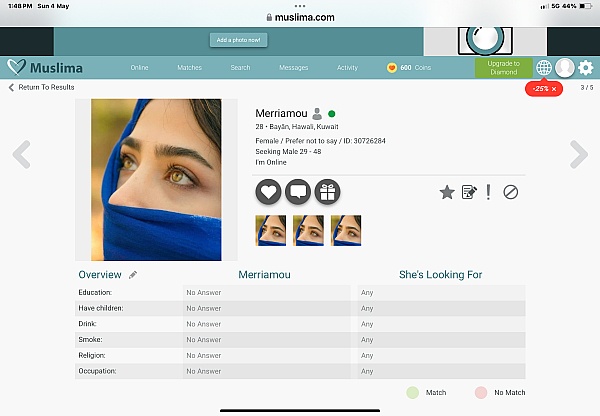Open the profile note icon

(468, 192)
